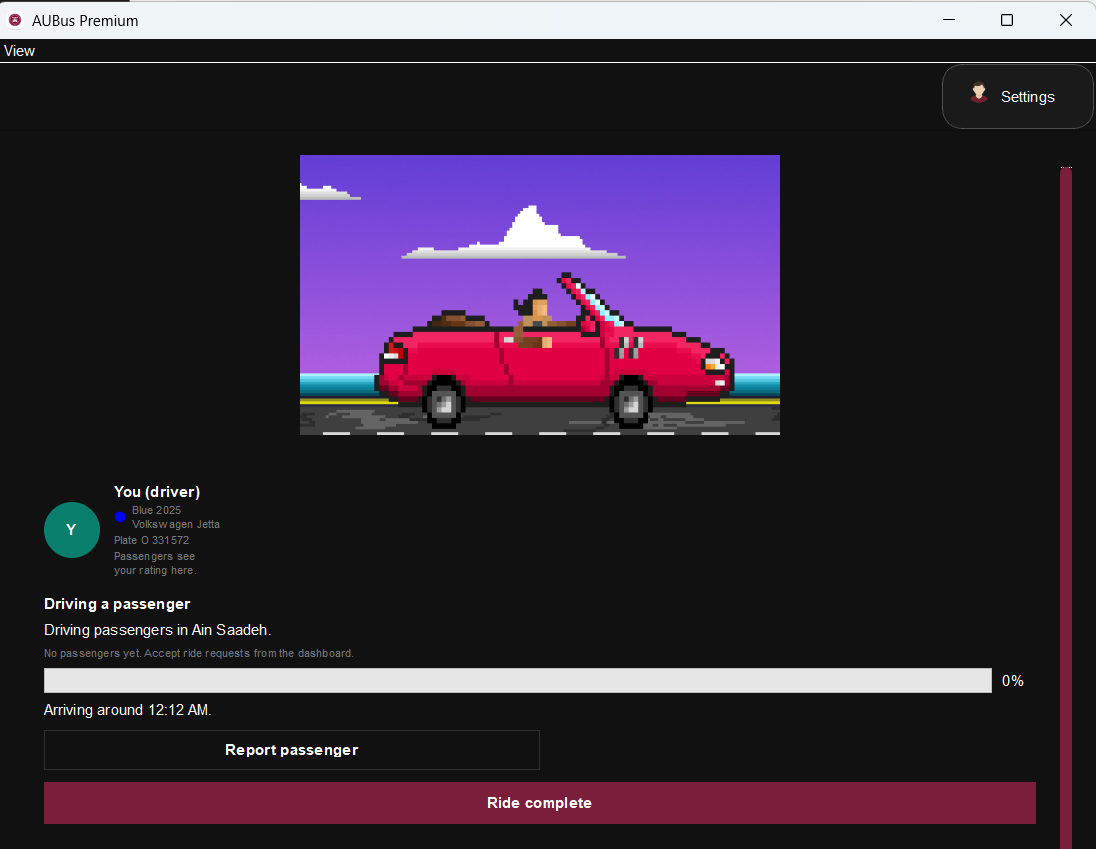The height and width of the screenshot is (849, 1096).
Task: Click the 'Blue 2025 Volkswagen Jetta' text
Action: (176, 517)
